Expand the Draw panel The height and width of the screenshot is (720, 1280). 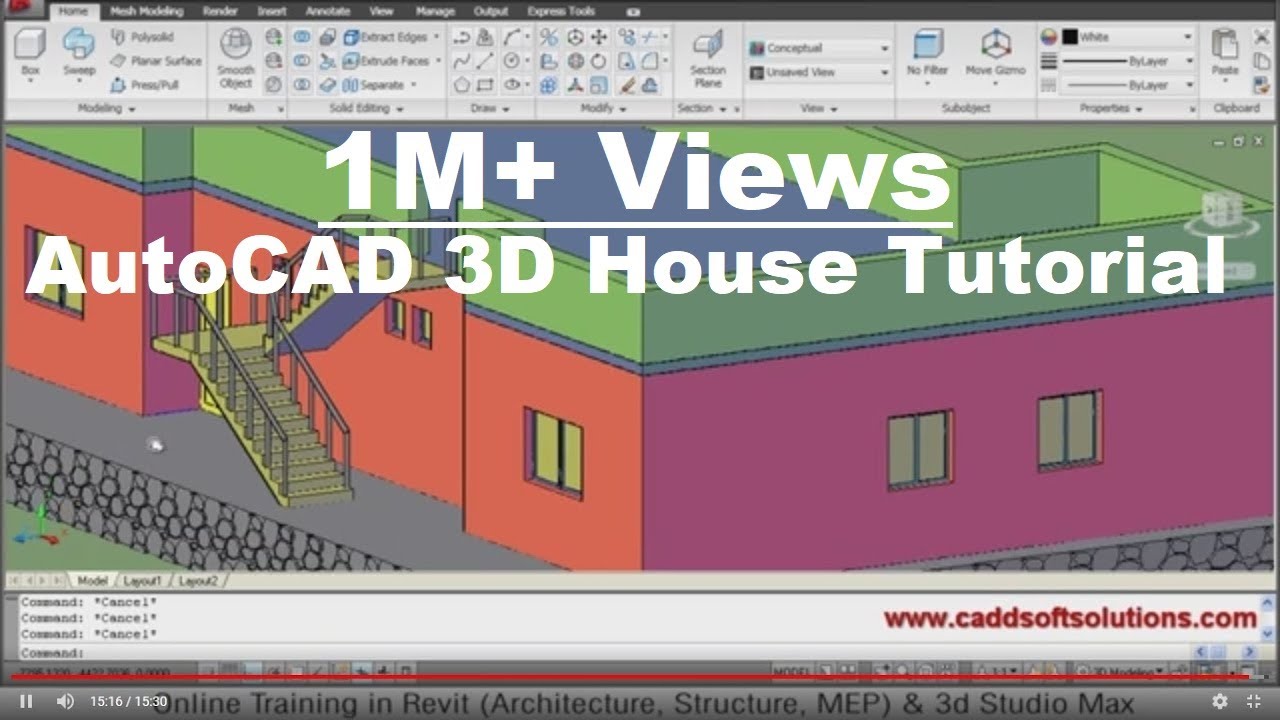click(489, 108)
